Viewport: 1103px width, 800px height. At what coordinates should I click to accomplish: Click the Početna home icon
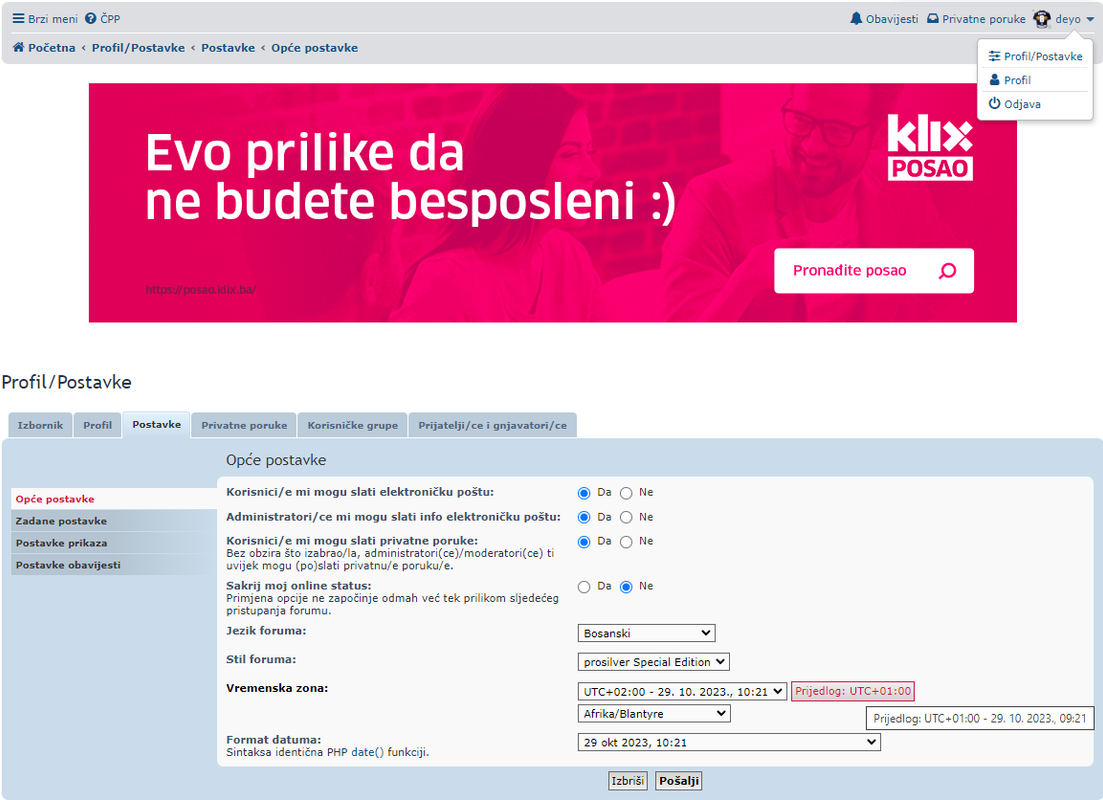tap(19, 48)
